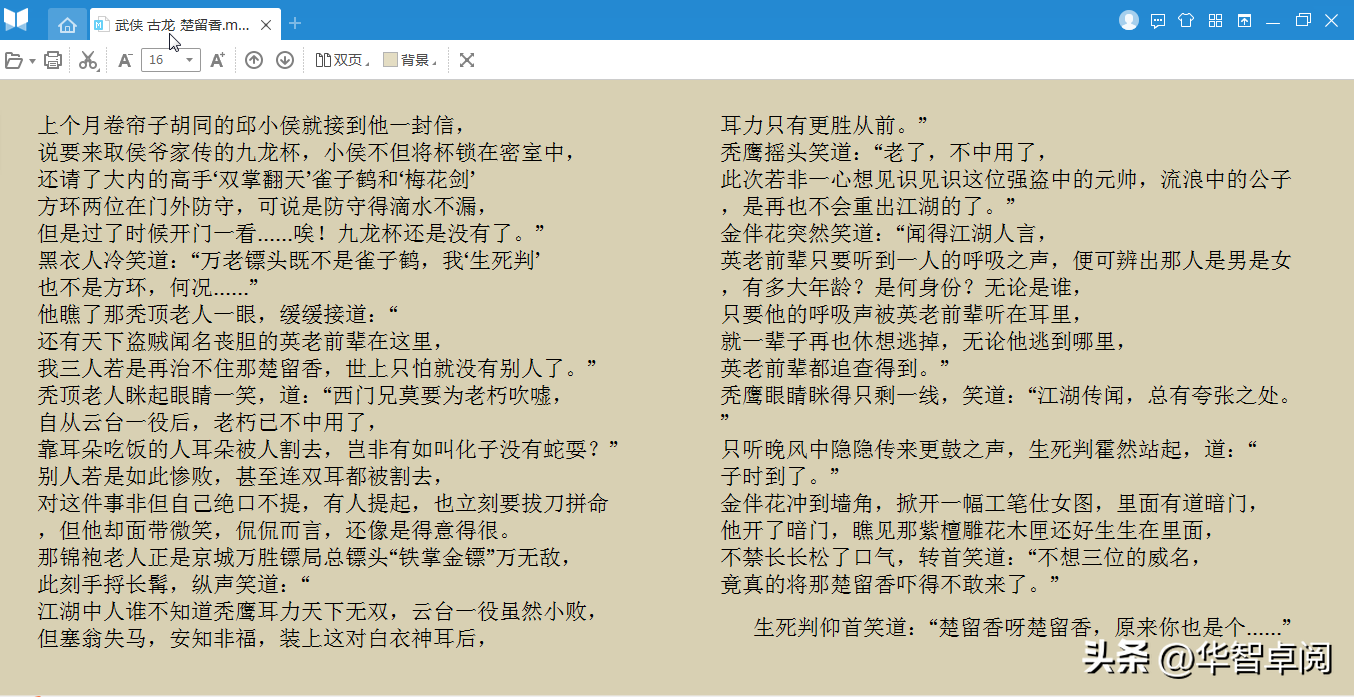Go to the Home tab
The height and width of the screenshot is (697, 1354).
coord(67,24)
